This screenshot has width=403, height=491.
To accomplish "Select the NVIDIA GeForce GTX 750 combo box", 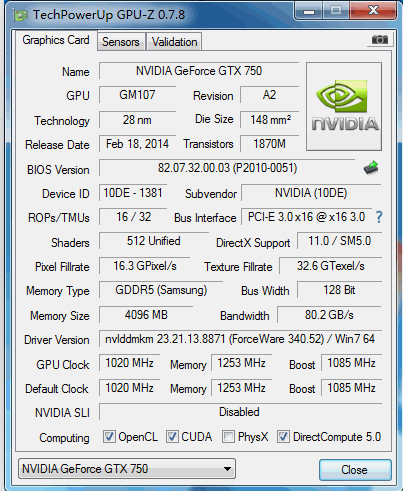I will [x=127, y=469].
